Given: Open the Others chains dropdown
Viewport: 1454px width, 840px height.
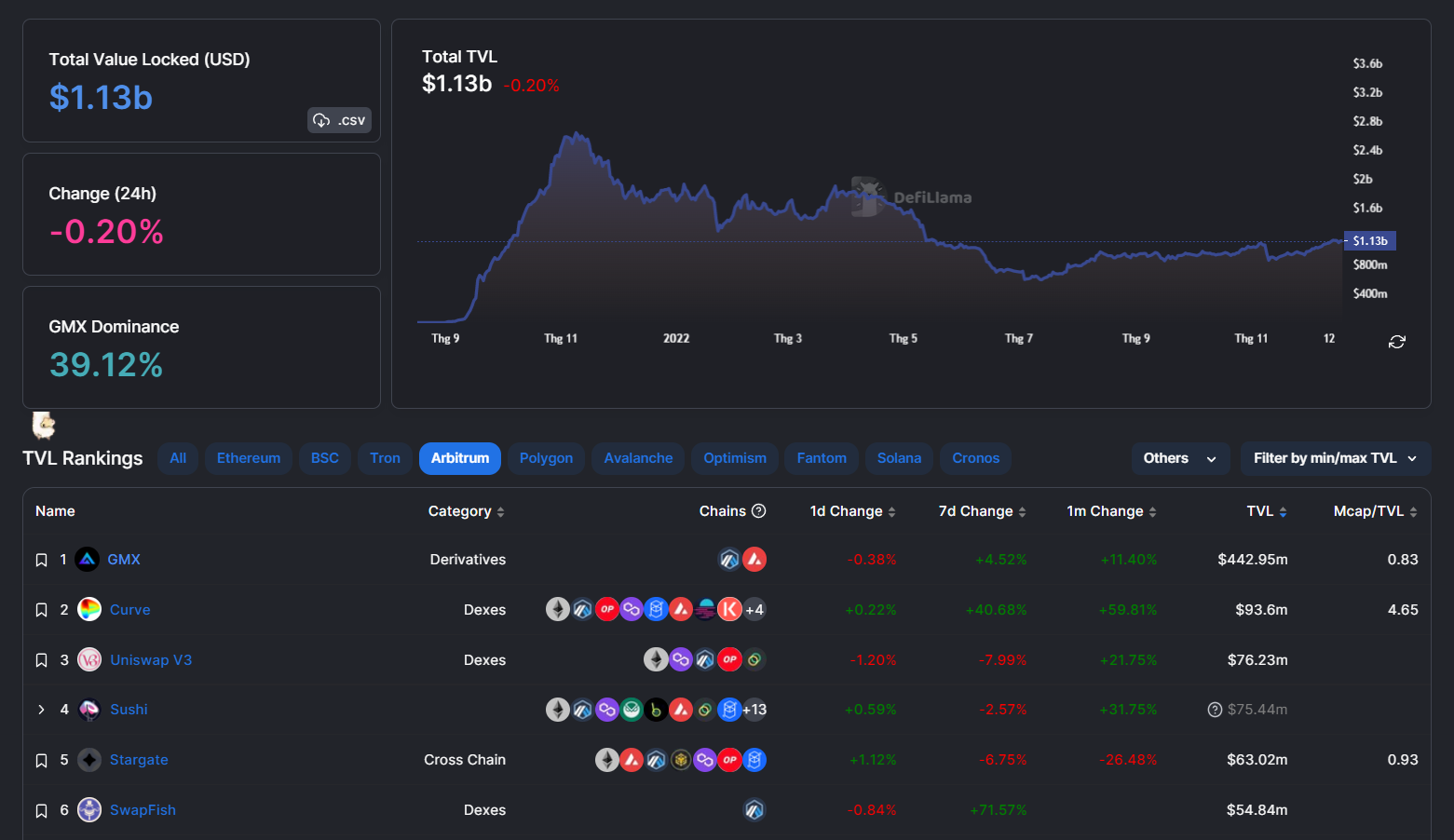Looking at the screenshot, I should [1180, 458].
